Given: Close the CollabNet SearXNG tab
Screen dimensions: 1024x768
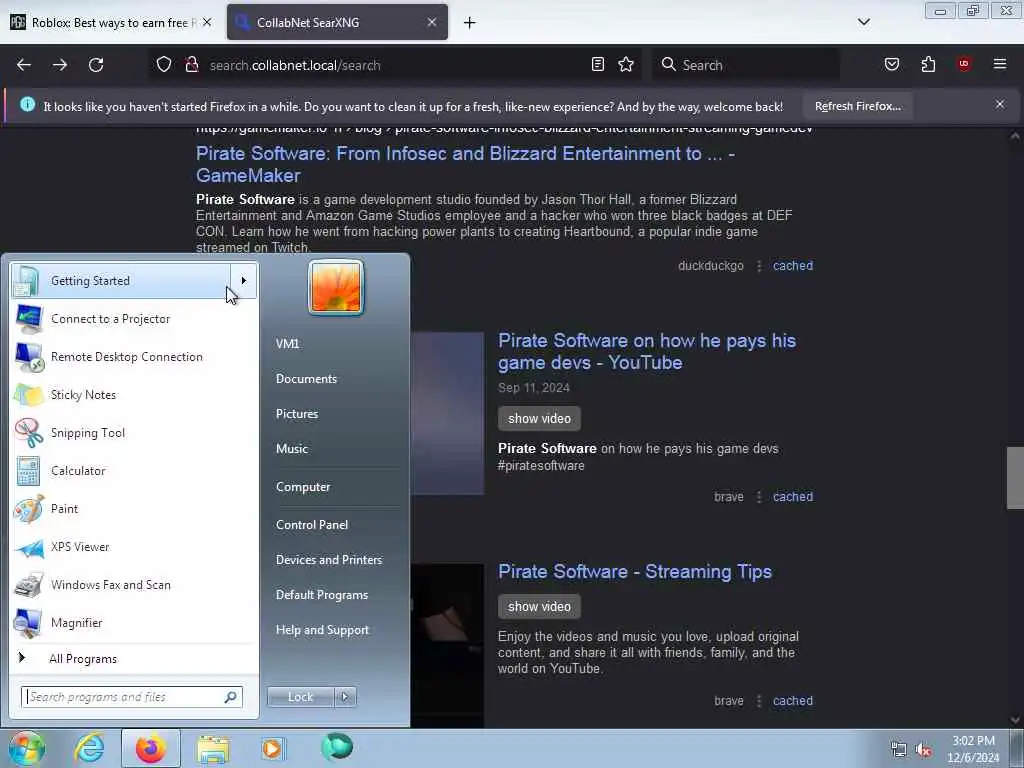Looking at the screenshot, I should (432, 22).
